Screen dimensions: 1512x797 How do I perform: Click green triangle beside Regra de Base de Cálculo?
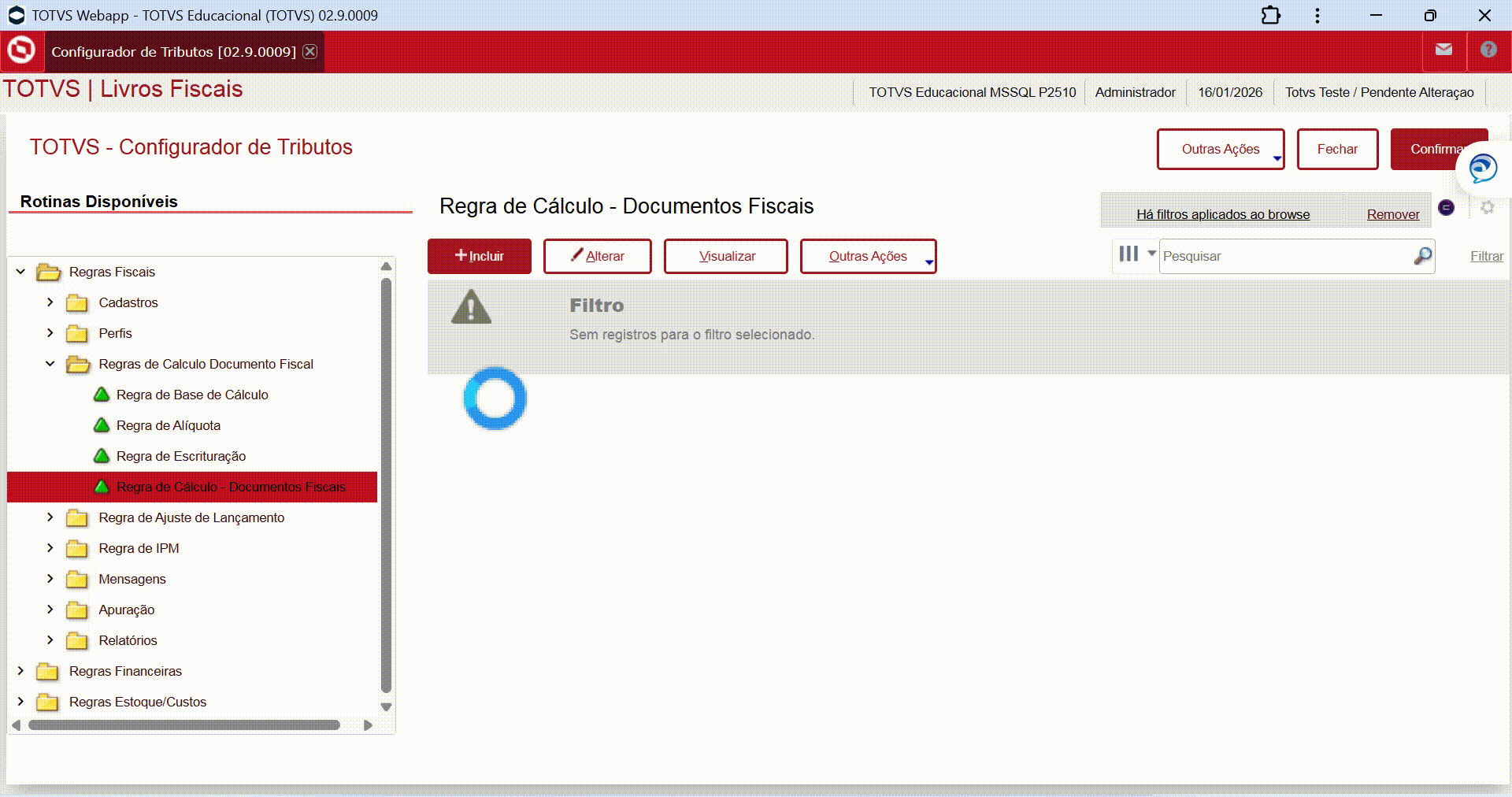click(102, 395)
